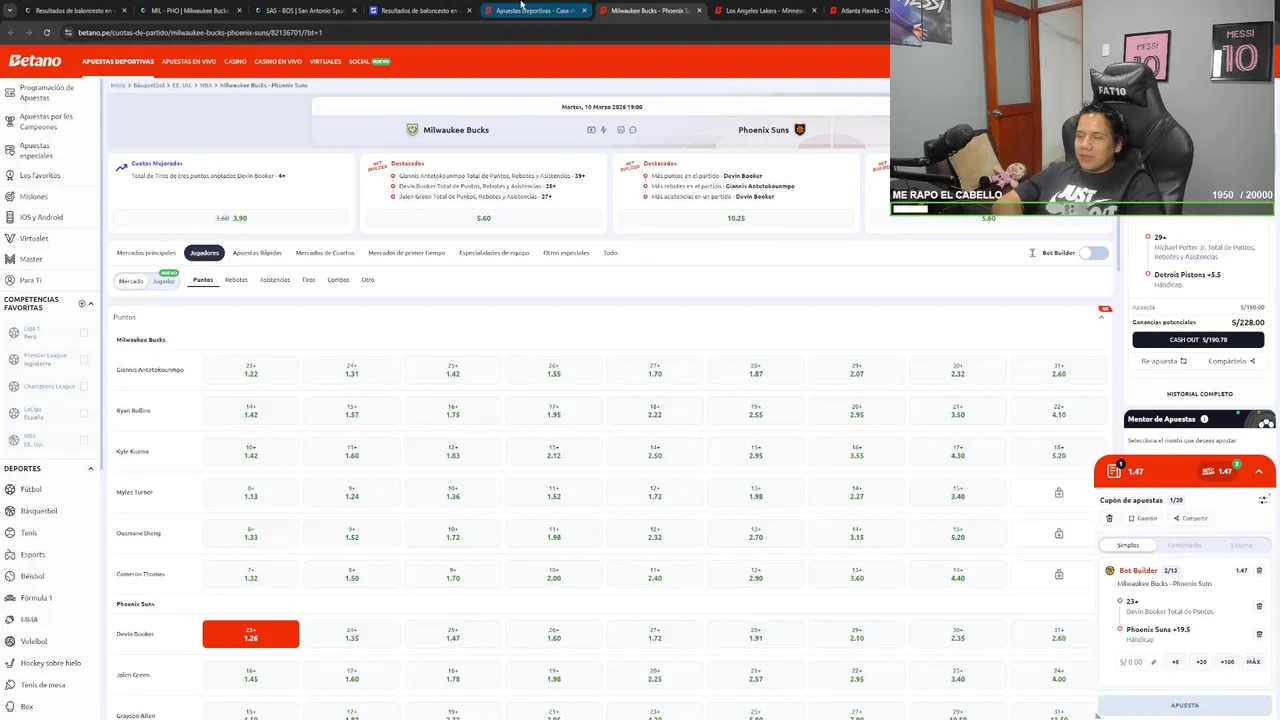
Task: Collapse the Deportes section
Action: click(91, 468)
